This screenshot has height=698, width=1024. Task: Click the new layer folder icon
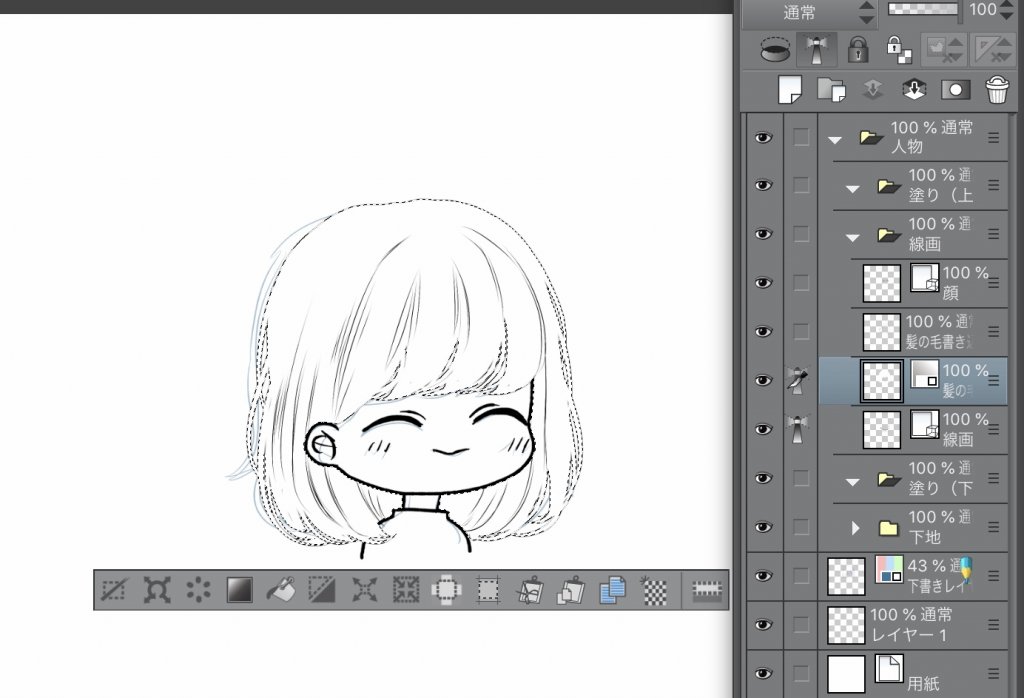pos(830,90)
